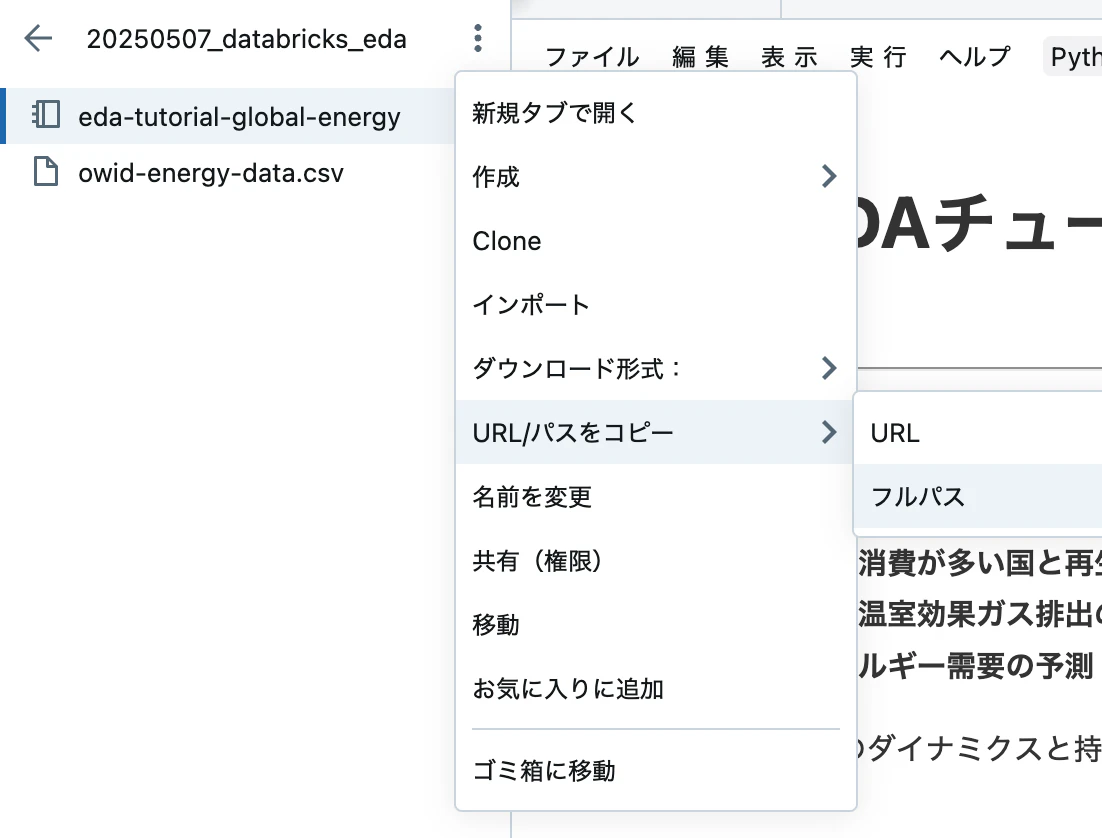Click the Python language selector button
This screenshot has width=1102, height=838.
1072,57
